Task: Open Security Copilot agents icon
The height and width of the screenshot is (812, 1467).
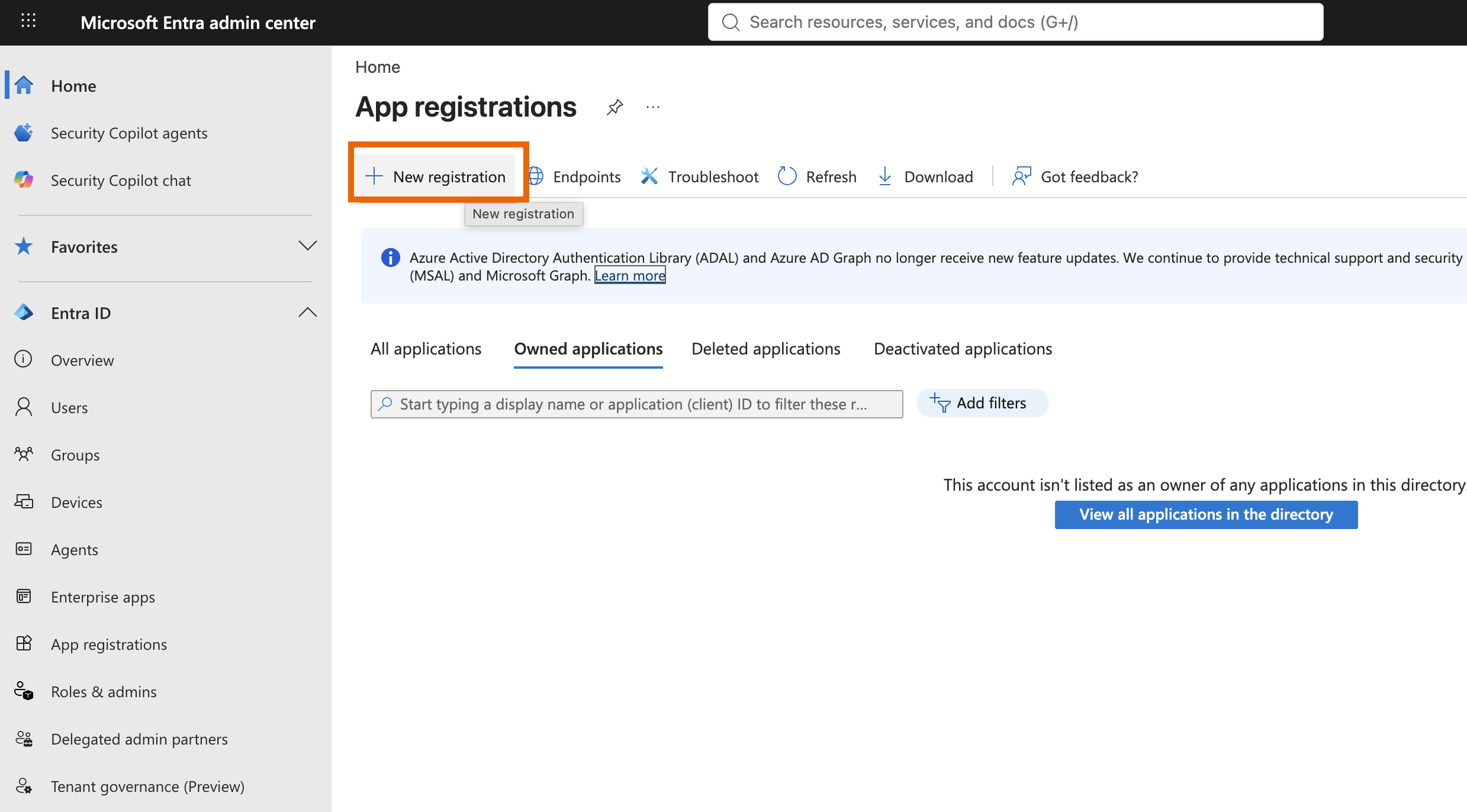Action: 24,133
